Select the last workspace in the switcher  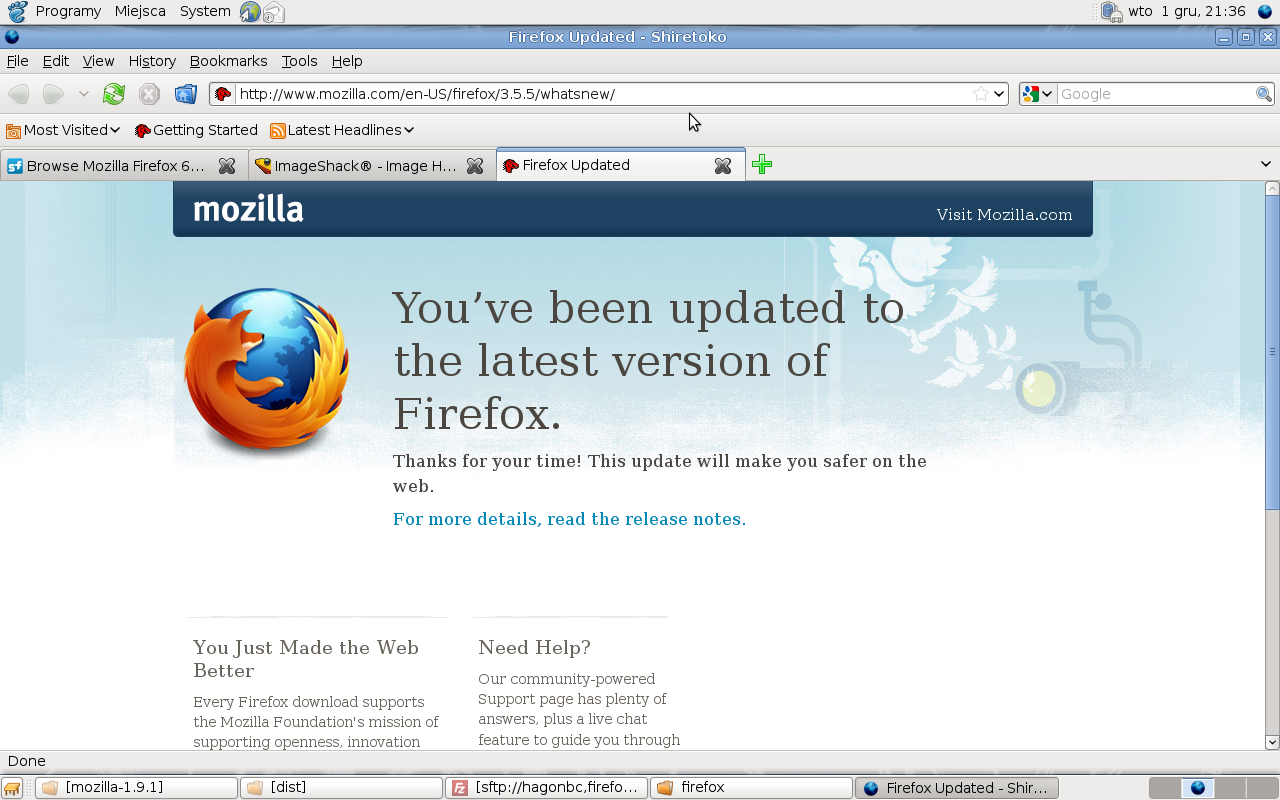[x=1261, y=788]
